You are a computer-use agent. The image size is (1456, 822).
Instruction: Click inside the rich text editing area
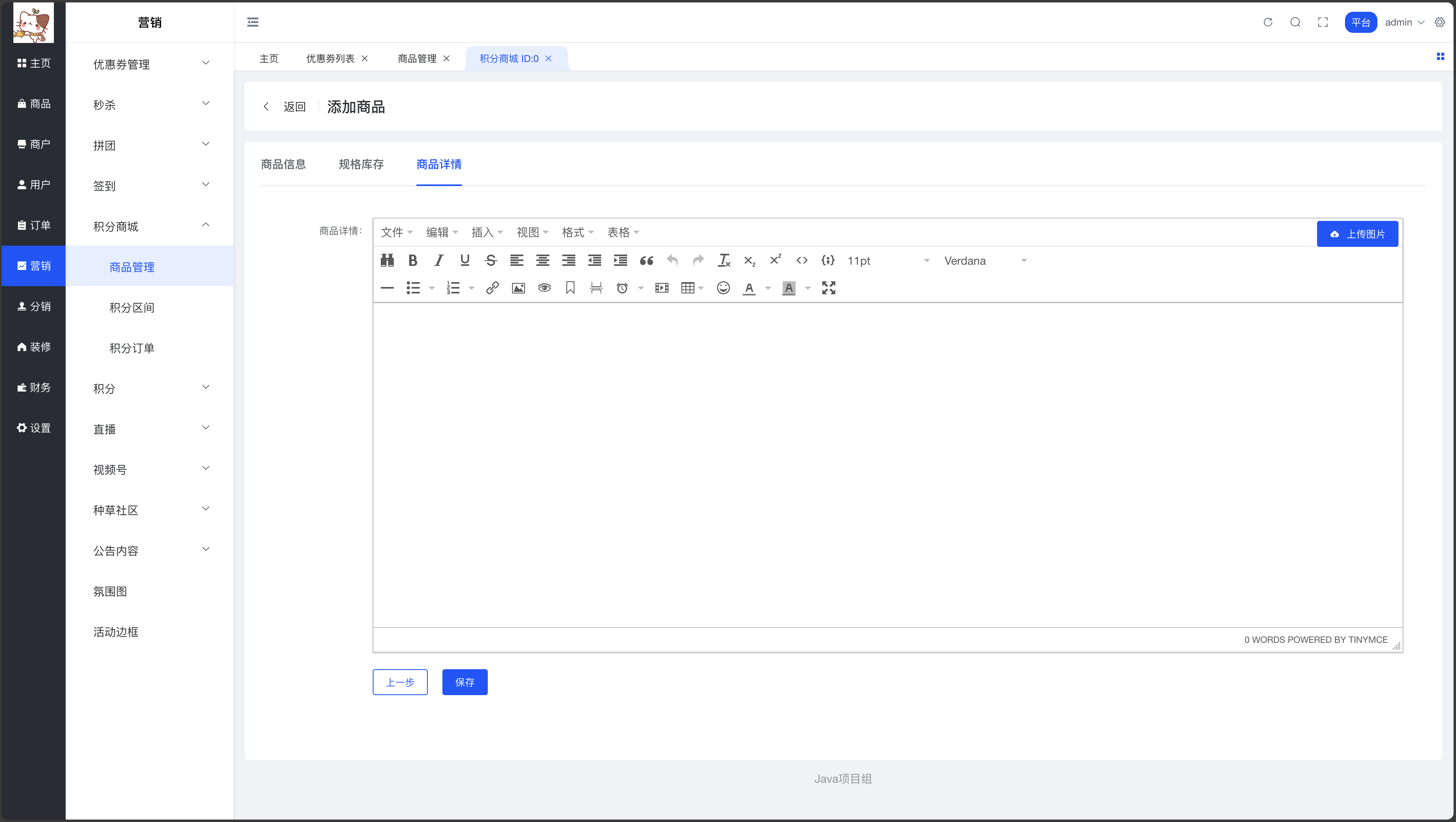pos(887,464)
